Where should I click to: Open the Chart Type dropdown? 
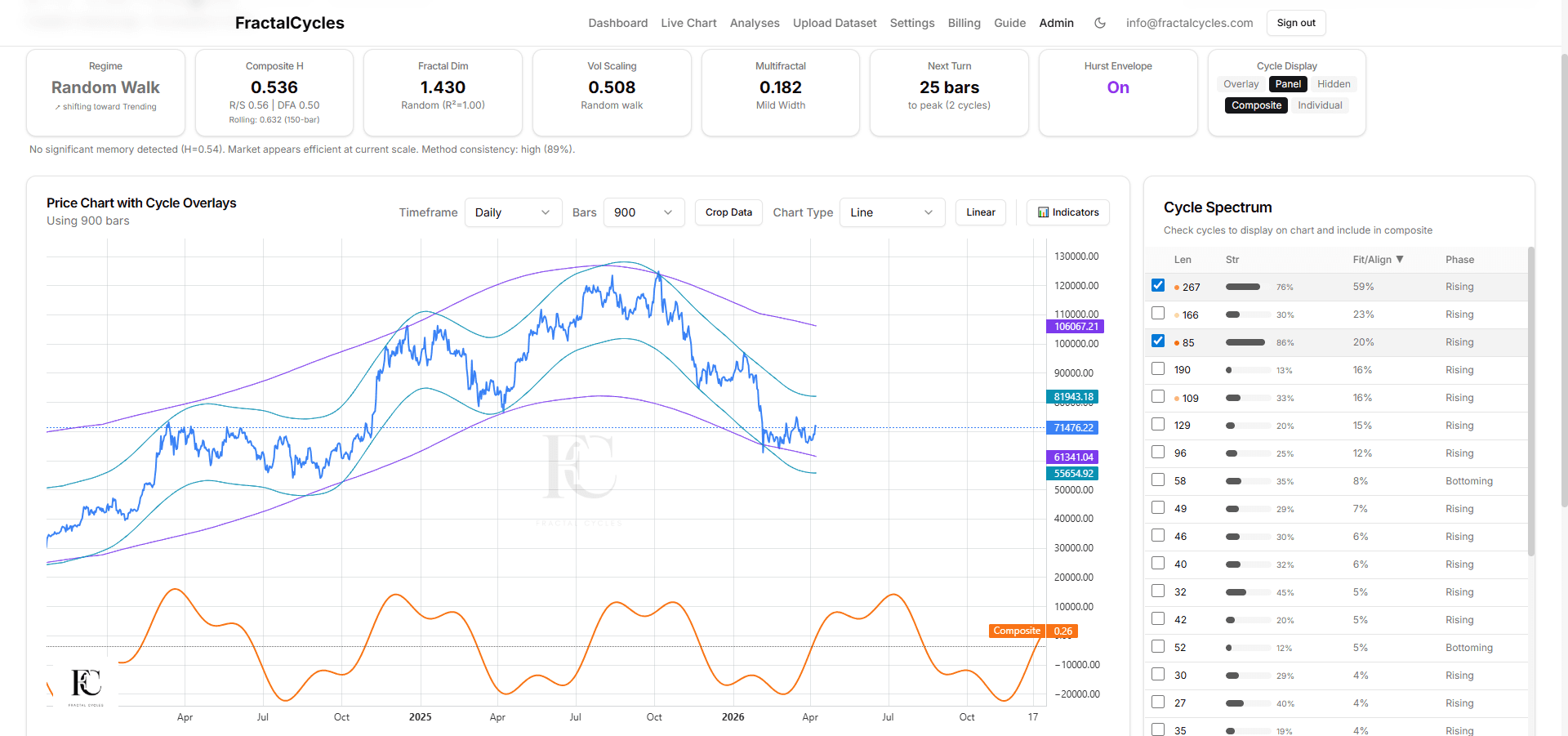coord(892,212)
